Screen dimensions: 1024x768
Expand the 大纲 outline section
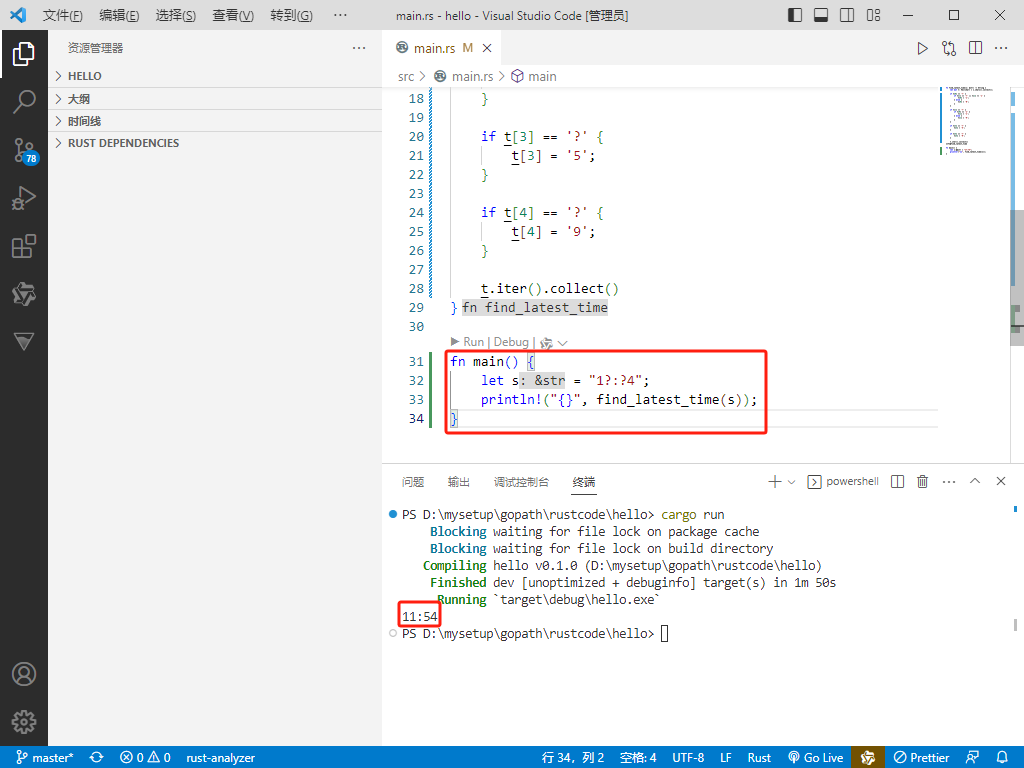click(x=215, y=99)
